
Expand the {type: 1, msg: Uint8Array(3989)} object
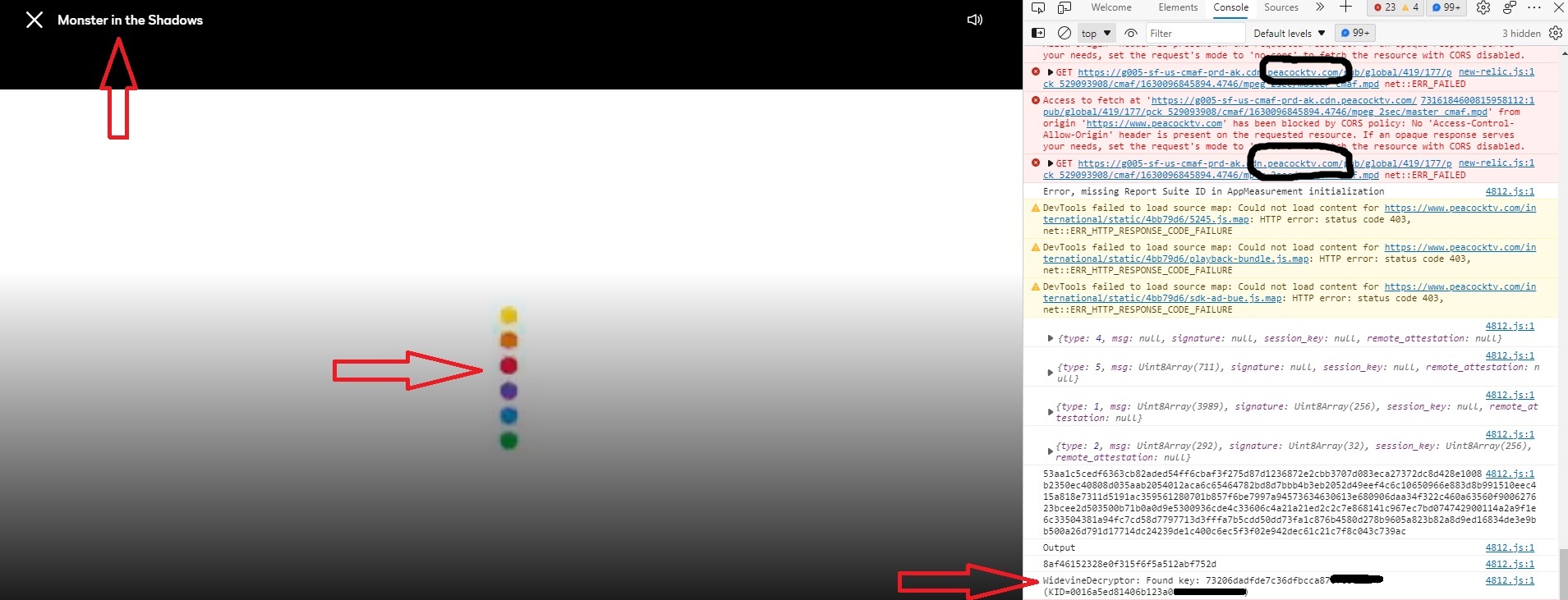1050,412
